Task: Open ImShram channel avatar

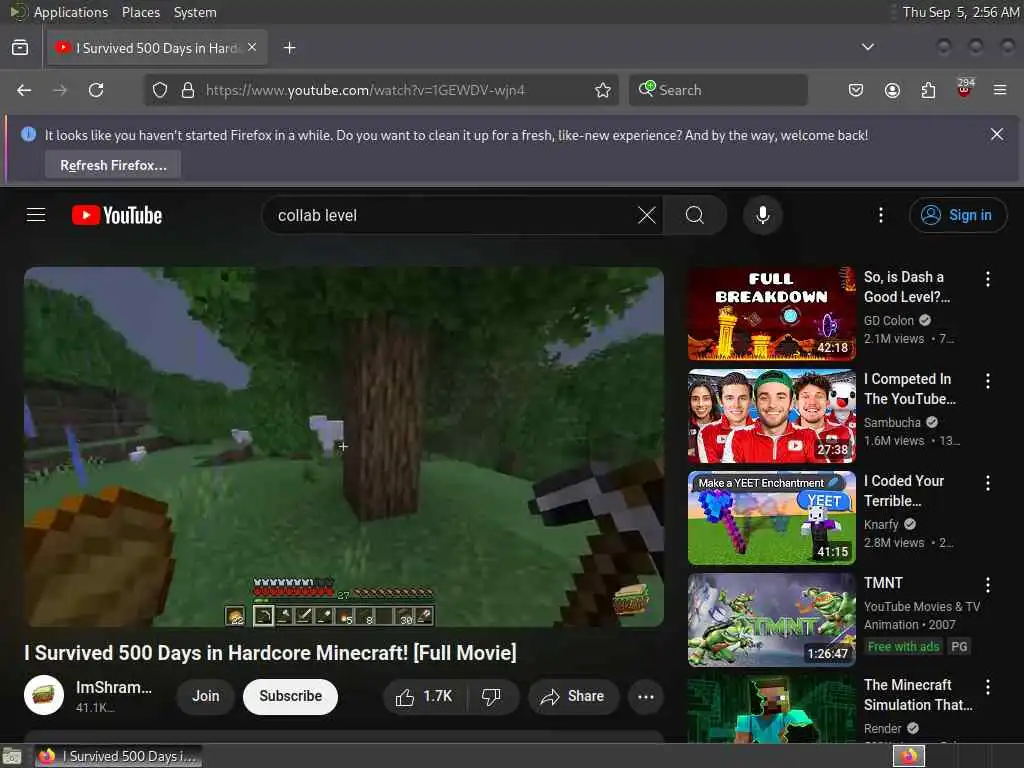Action: [44, 696]
